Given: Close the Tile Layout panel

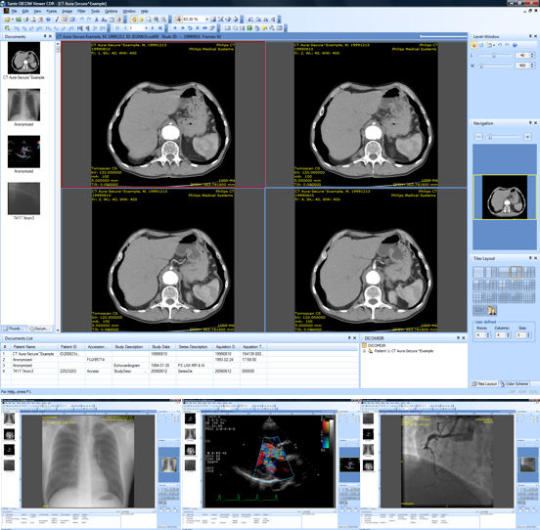Looking at the screenshot, I should point(536,258).
